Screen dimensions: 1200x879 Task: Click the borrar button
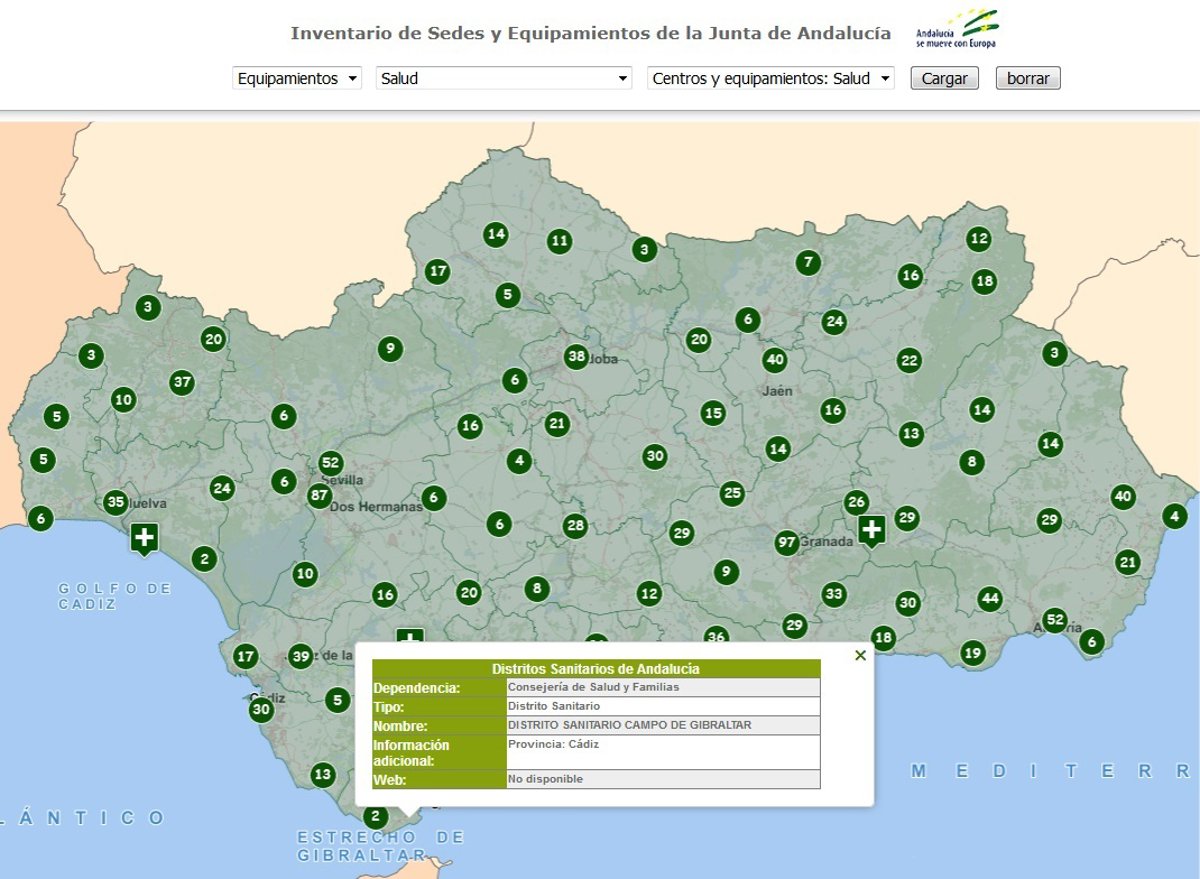pos(1027,78)
